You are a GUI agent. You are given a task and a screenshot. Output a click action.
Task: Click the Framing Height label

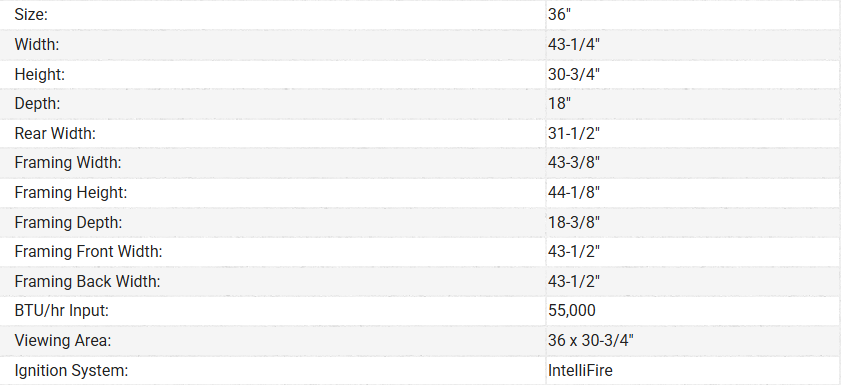click(71, 192)
